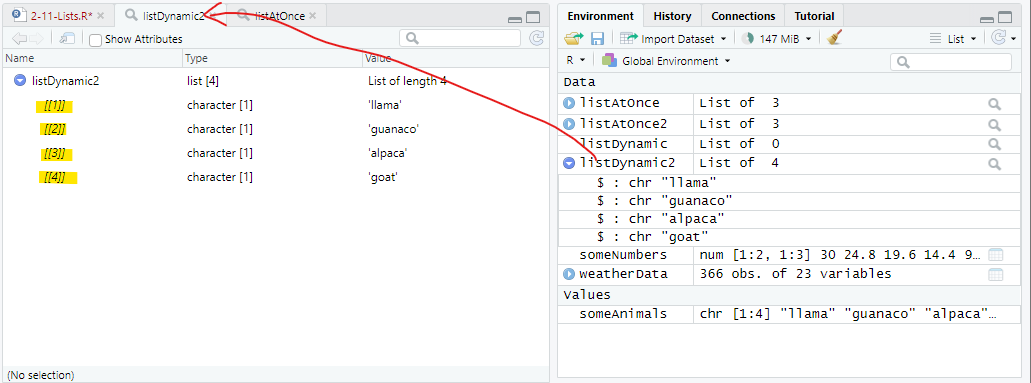1031x383 pixels.
Task: Click refresh icon in object viewer toolbar
Action: point(537,39)
